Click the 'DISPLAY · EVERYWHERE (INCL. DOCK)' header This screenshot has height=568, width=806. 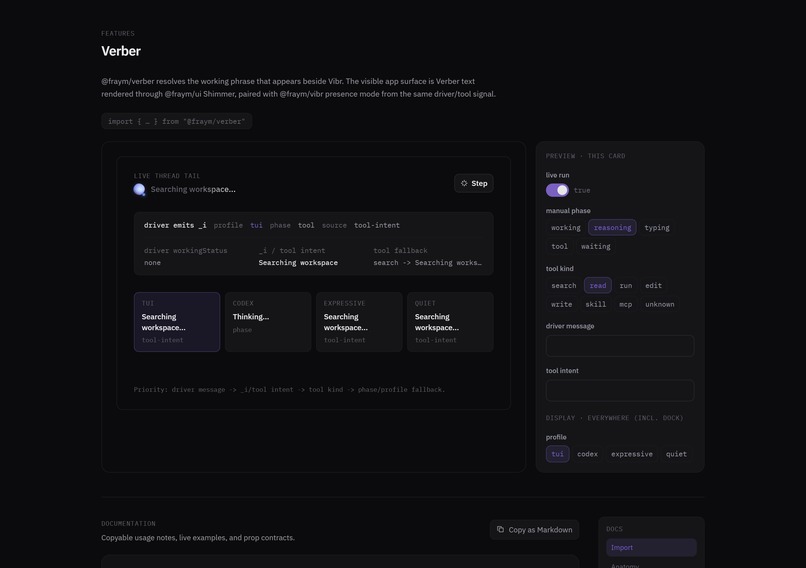click(614, 418)
